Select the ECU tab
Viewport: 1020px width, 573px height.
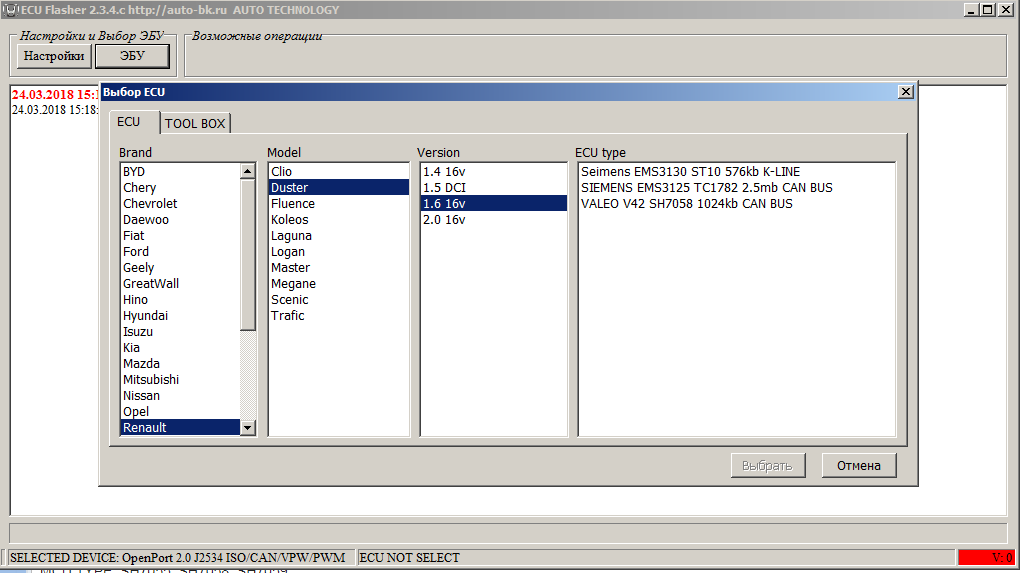pyautogui.click(x=129, y=122)
